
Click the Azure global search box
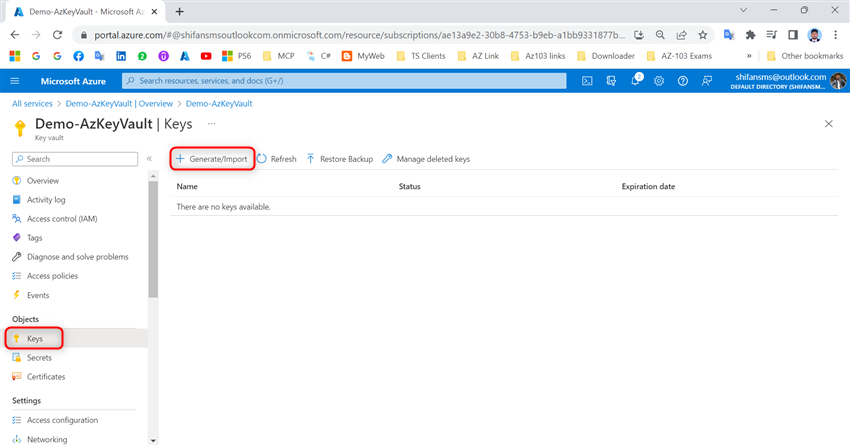344,81
